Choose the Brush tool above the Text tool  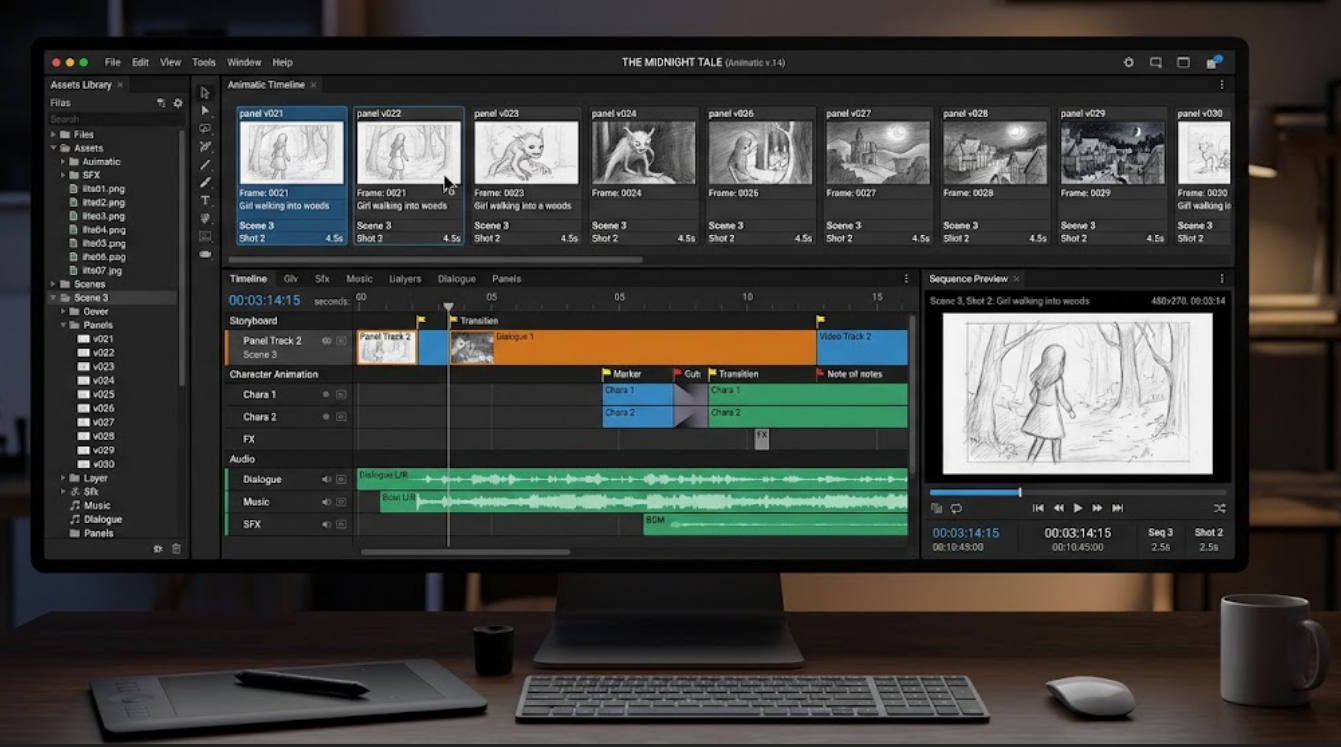(205, 182)
